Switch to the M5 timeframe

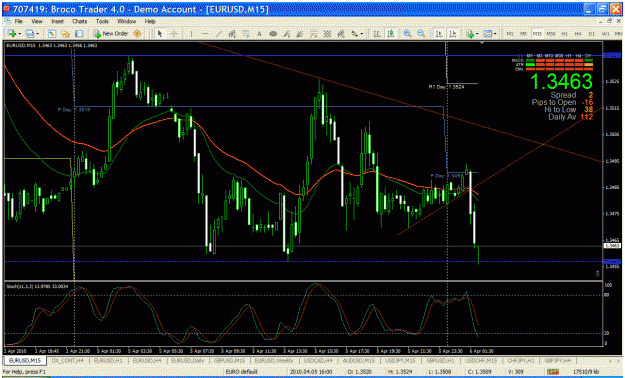click(524, 34)
